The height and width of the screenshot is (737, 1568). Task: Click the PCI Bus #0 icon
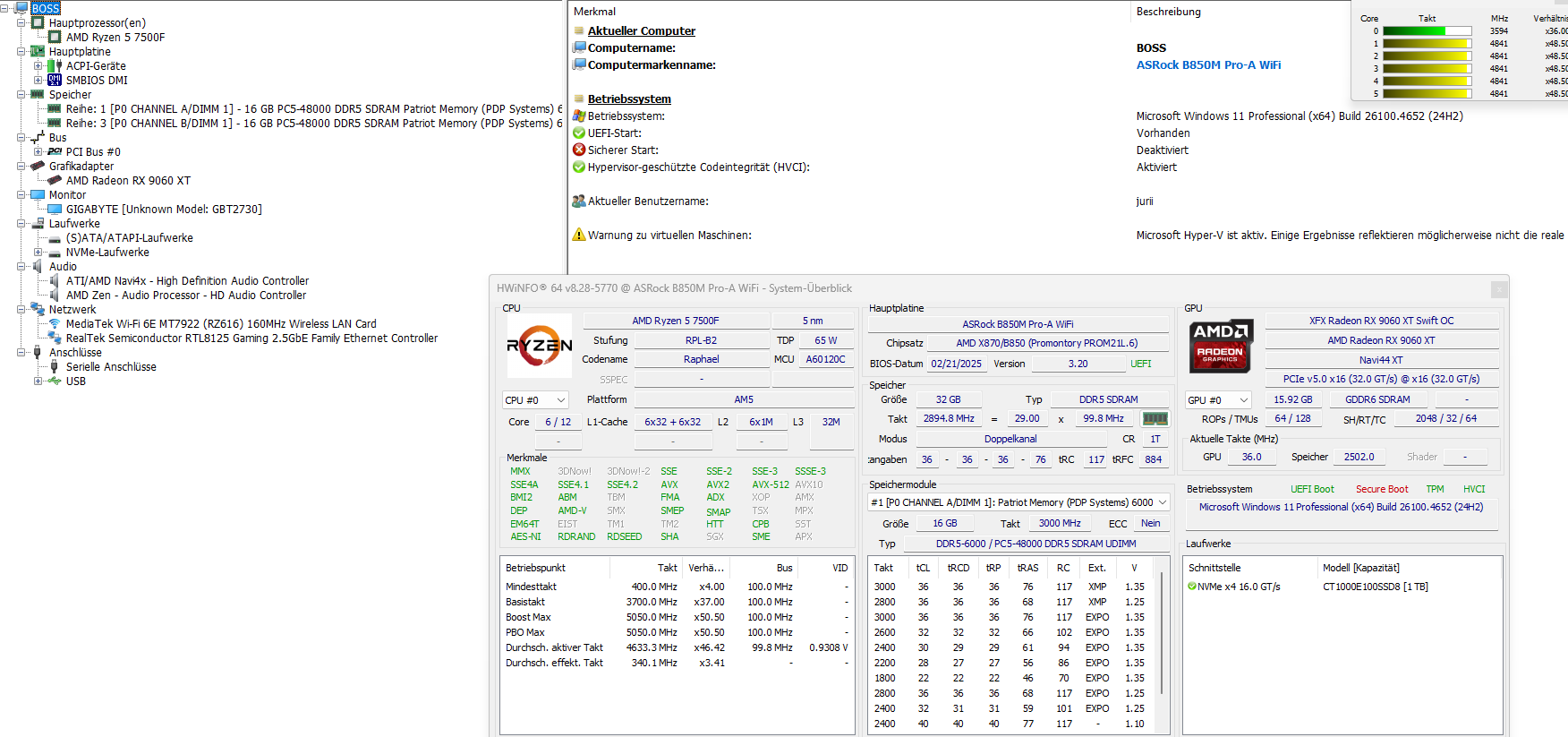(x=55, y=151)
